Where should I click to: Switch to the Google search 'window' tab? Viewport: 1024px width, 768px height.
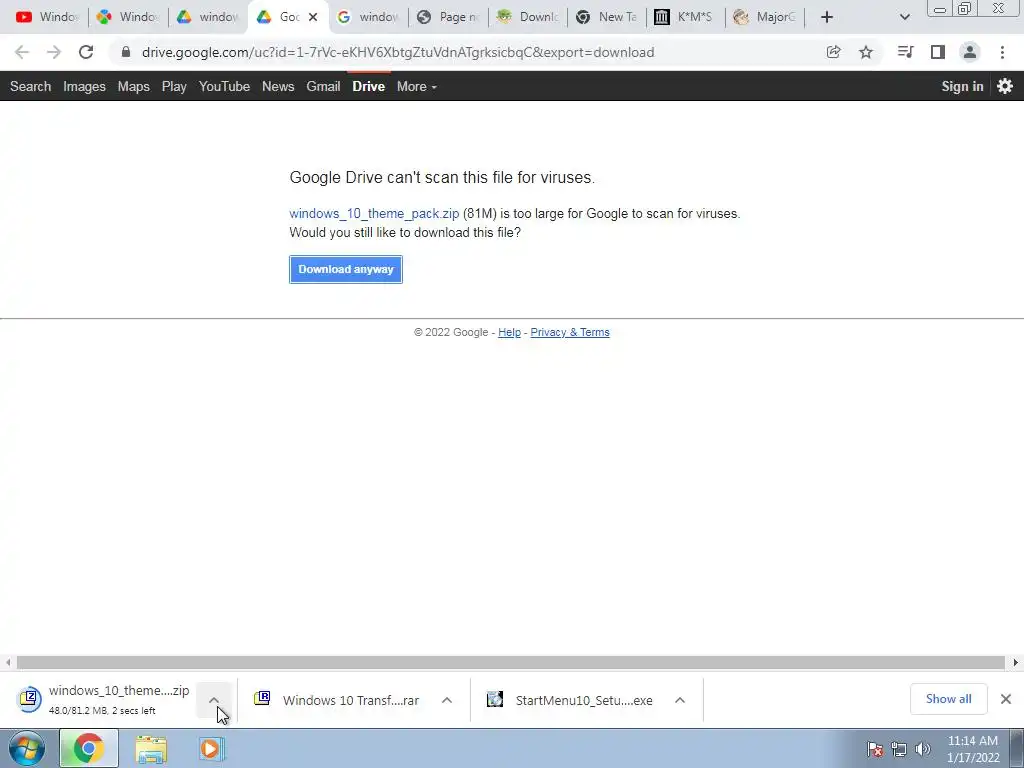[x=367, y=17]
